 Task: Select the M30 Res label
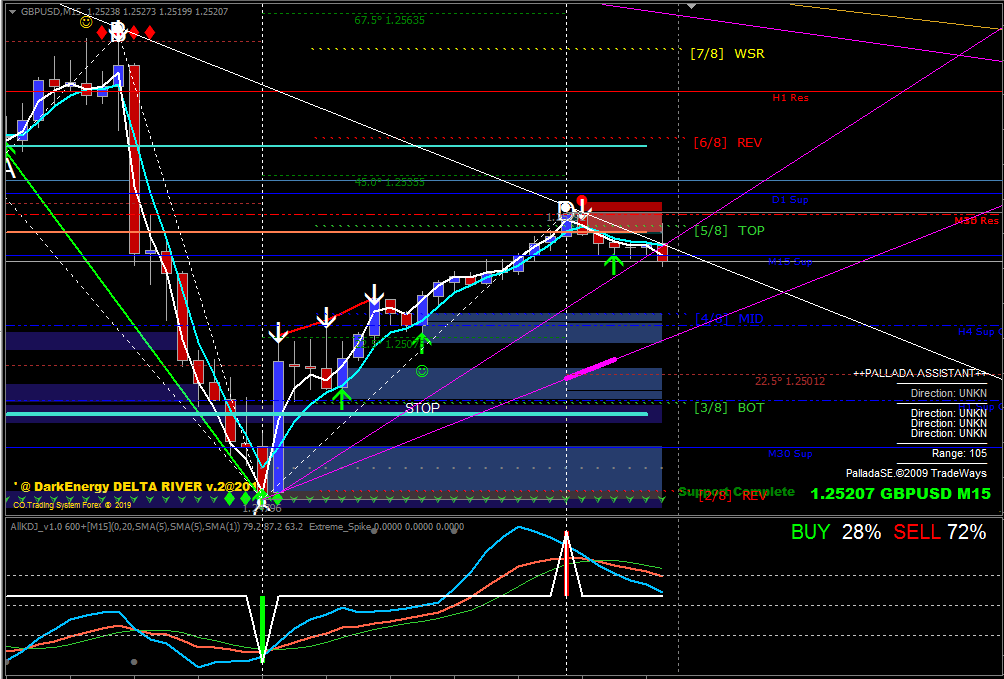tap(976, 221)
